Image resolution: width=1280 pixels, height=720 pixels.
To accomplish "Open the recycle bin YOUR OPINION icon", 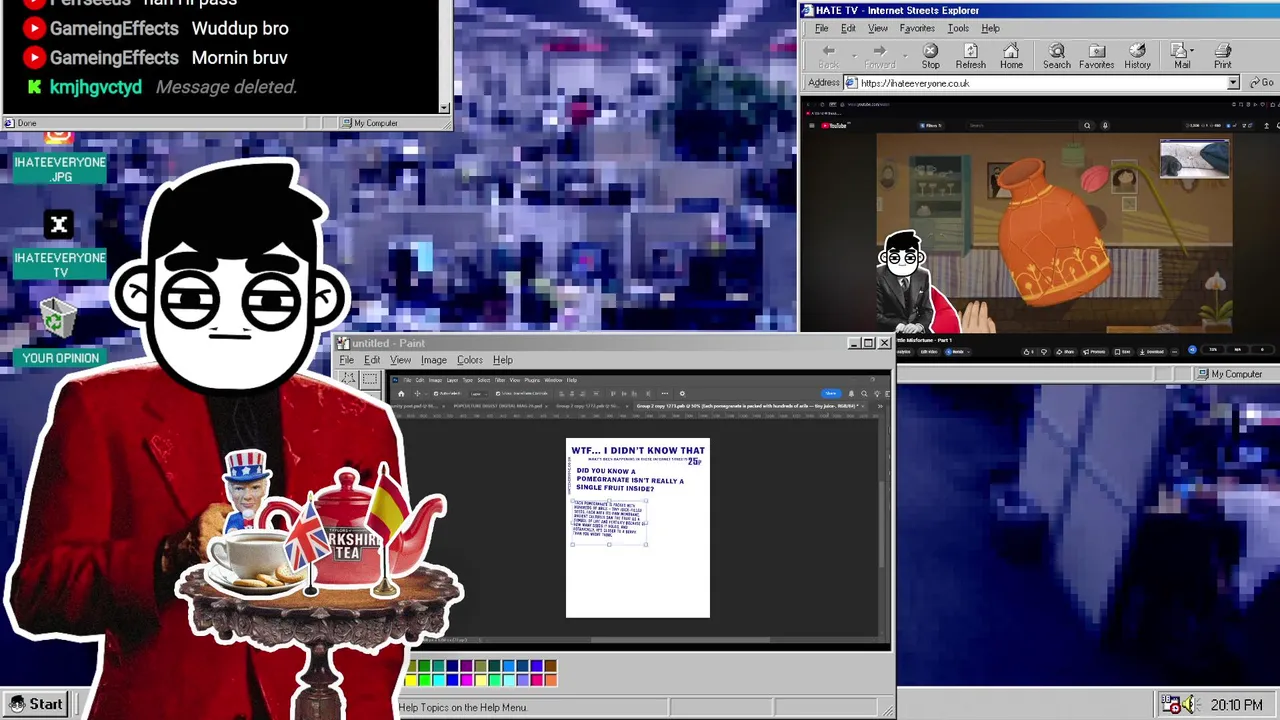I will click(x=60, y=332).
